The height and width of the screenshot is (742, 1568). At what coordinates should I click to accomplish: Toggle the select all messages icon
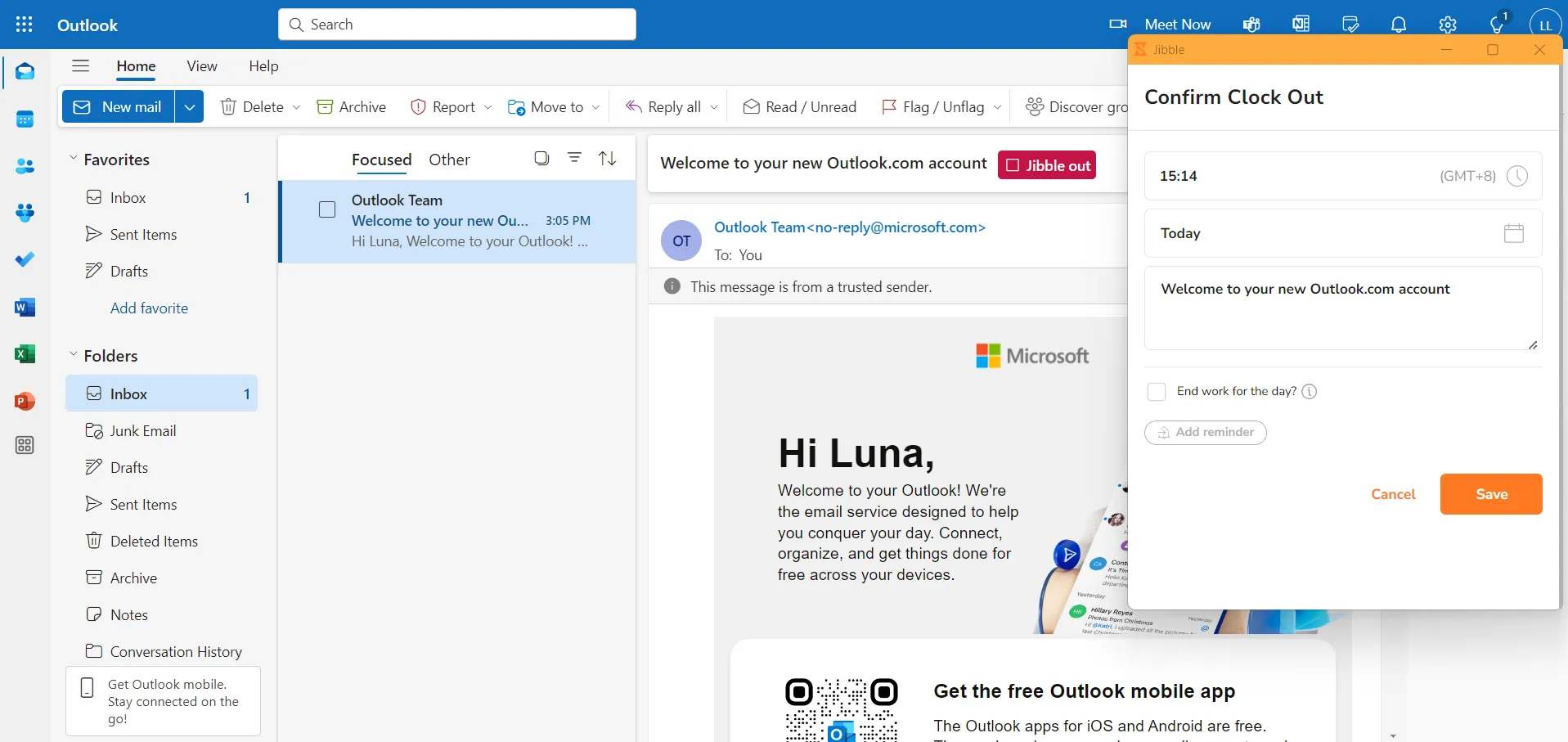541,159
